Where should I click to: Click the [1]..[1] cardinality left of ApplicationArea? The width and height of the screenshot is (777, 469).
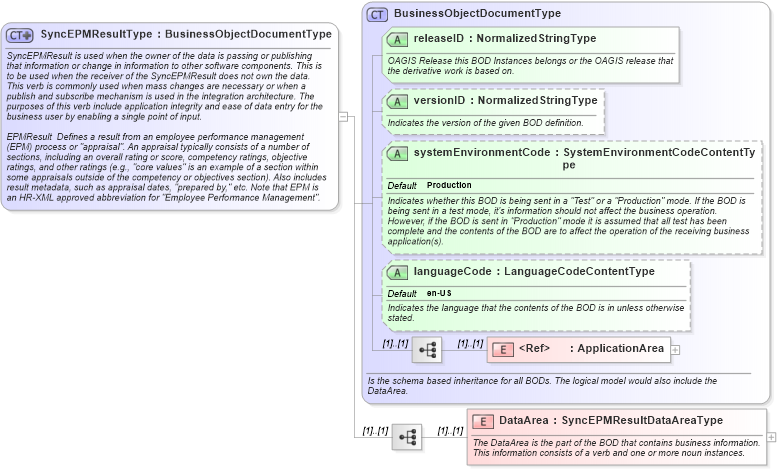pos(470,343)
